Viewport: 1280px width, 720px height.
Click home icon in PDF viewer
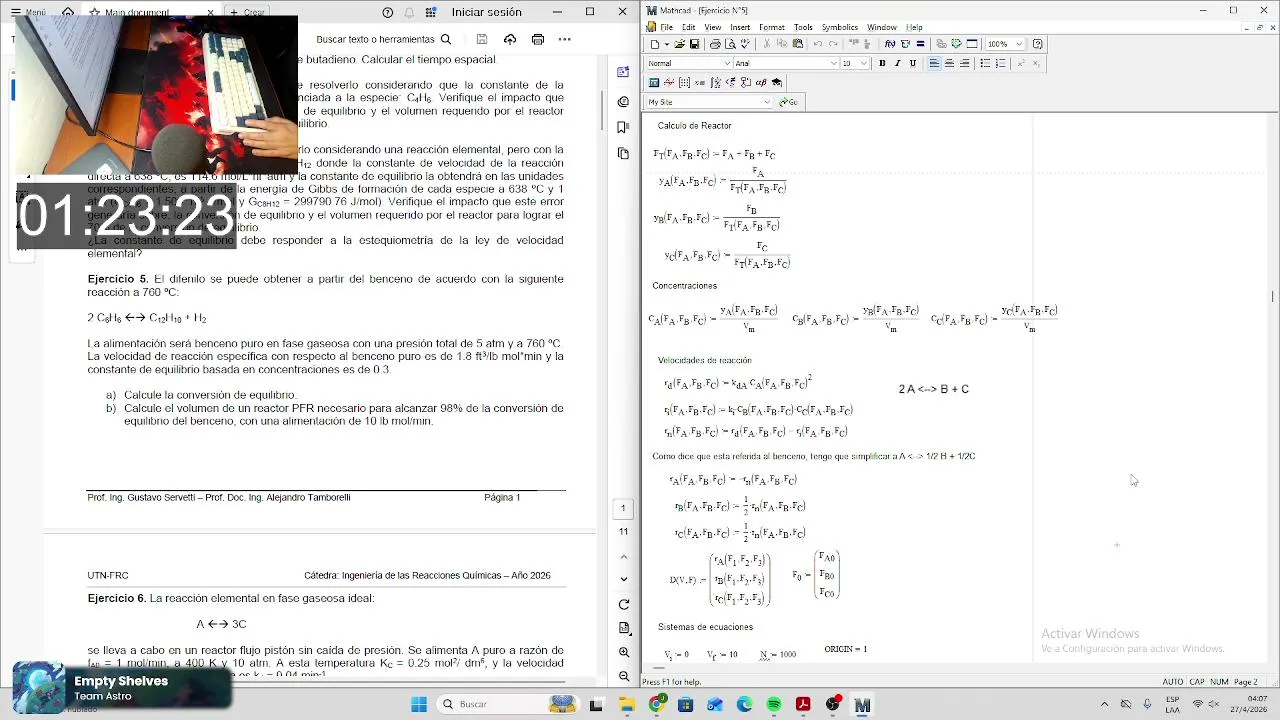68,12
